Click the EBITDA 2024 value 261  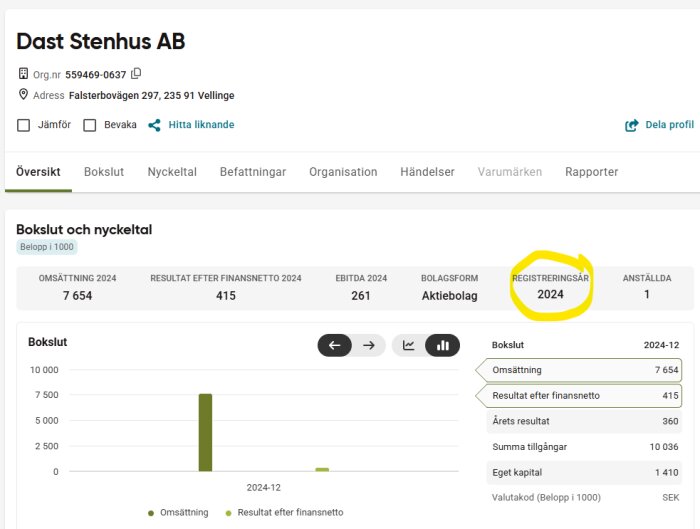[361, 296]
